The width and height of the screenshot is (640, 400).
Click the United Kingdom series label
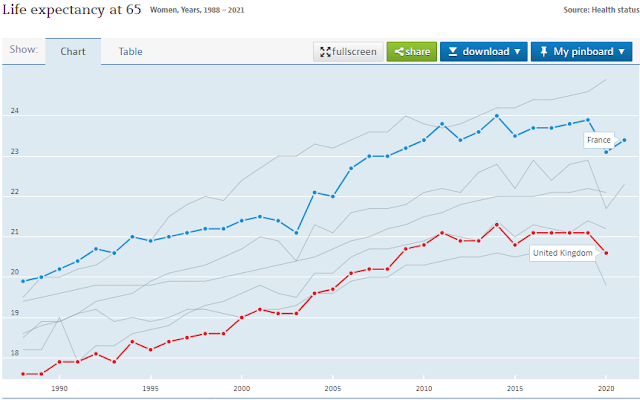click(563, 253)
